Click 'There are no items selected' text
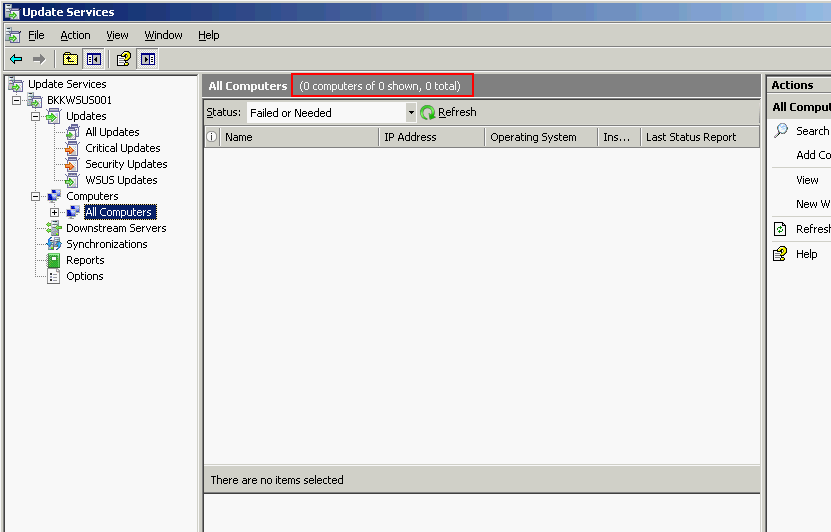 point(277,480)
